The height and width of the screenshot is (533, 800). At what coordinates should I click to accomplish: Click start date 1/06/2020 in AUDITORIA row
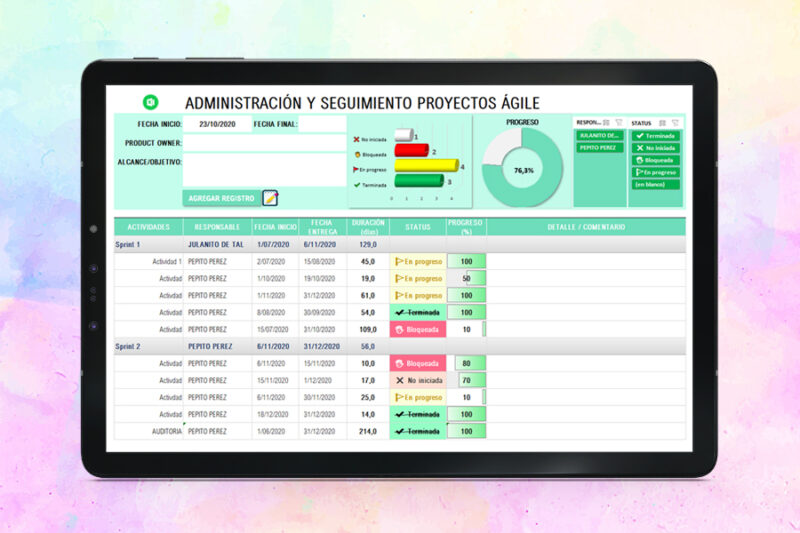(x=271, y=432)
